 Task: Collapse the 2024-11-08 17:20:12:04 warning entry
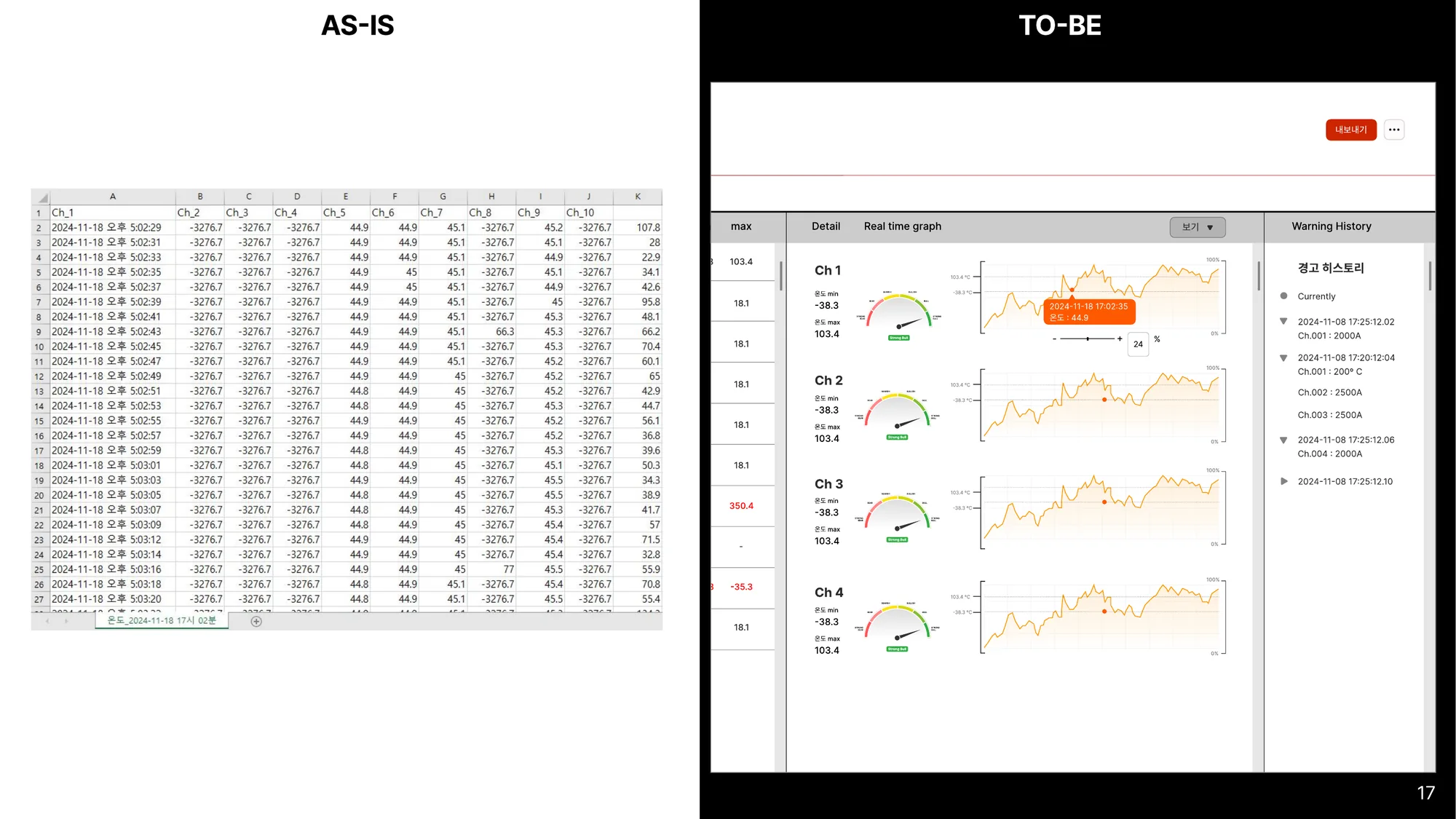(1283, 357)
